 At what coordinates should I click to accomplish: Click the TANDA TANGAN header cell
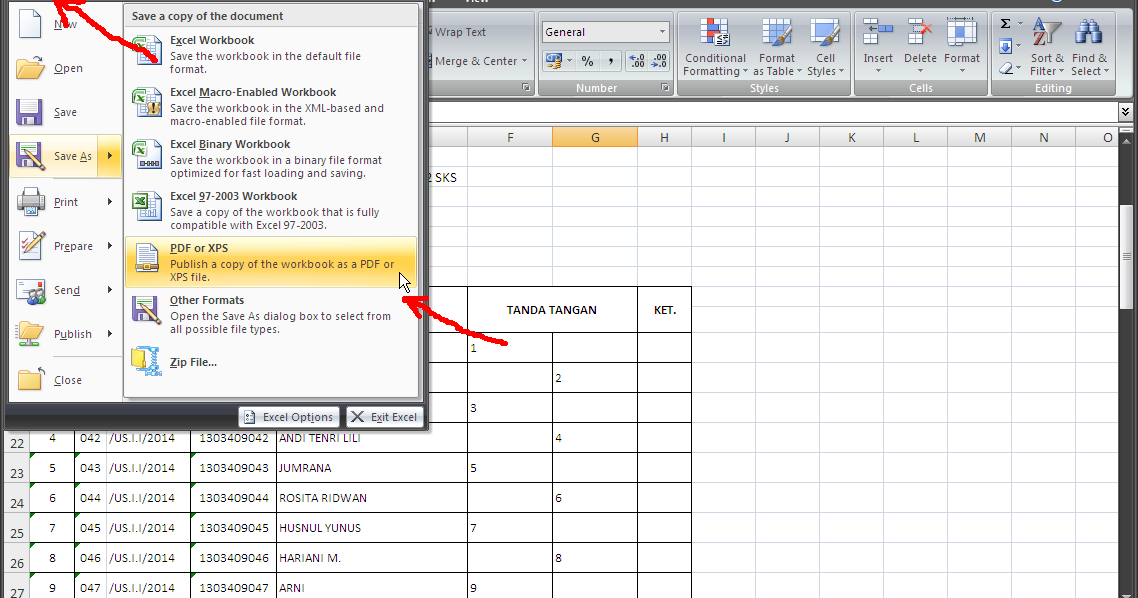tap(552, 310)
